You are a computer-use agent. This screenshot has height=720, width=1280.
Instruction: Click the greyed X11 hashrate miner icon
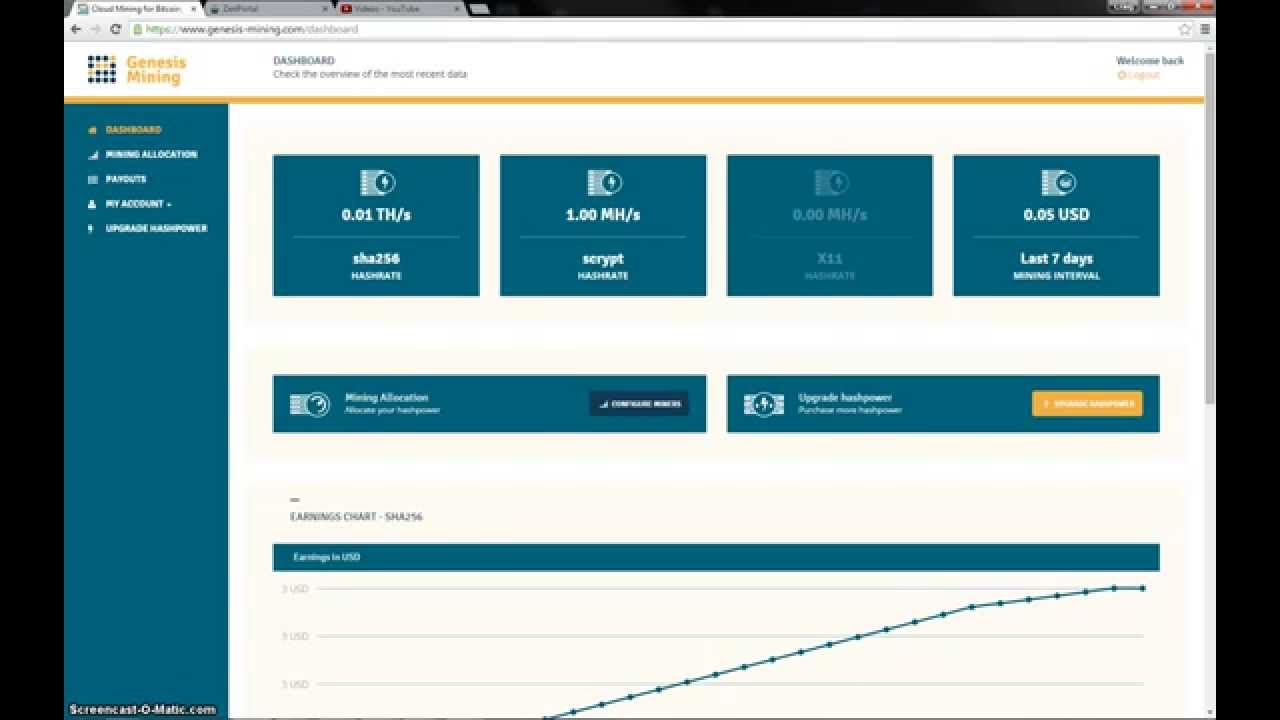point(830,182)
